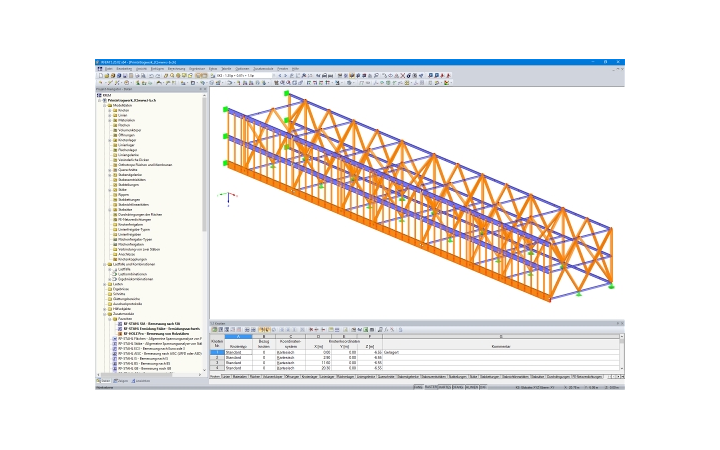This screenshot has height=450, width=720.
Task: Open the Hilfe menu
Action: tap(295, 69)
